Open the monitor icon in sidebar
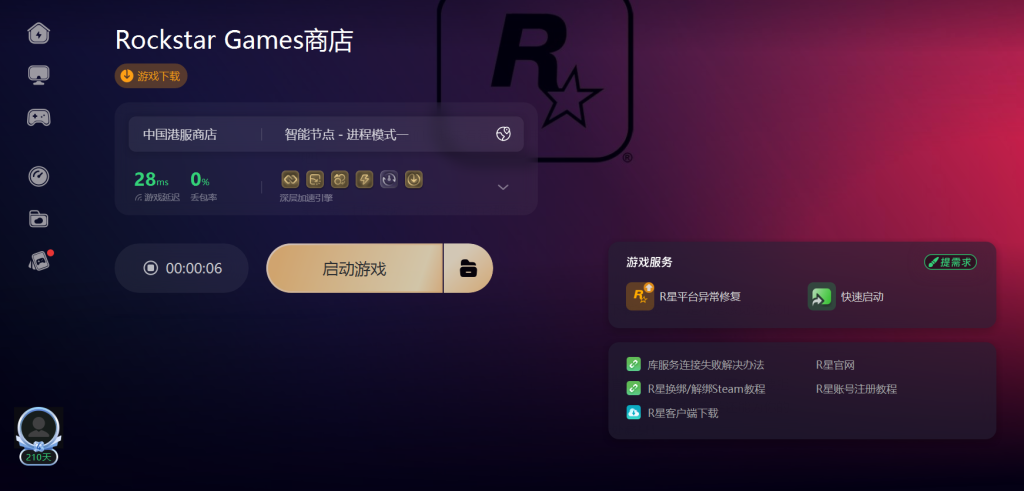This screenshot has height=491, width=1024. 39,75
